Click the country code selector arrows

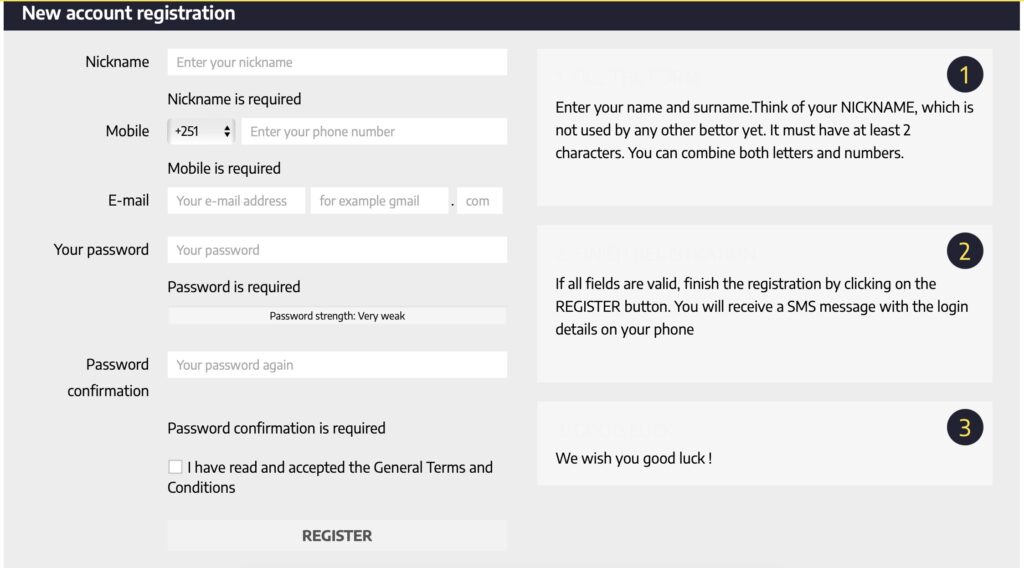point(227,131)
